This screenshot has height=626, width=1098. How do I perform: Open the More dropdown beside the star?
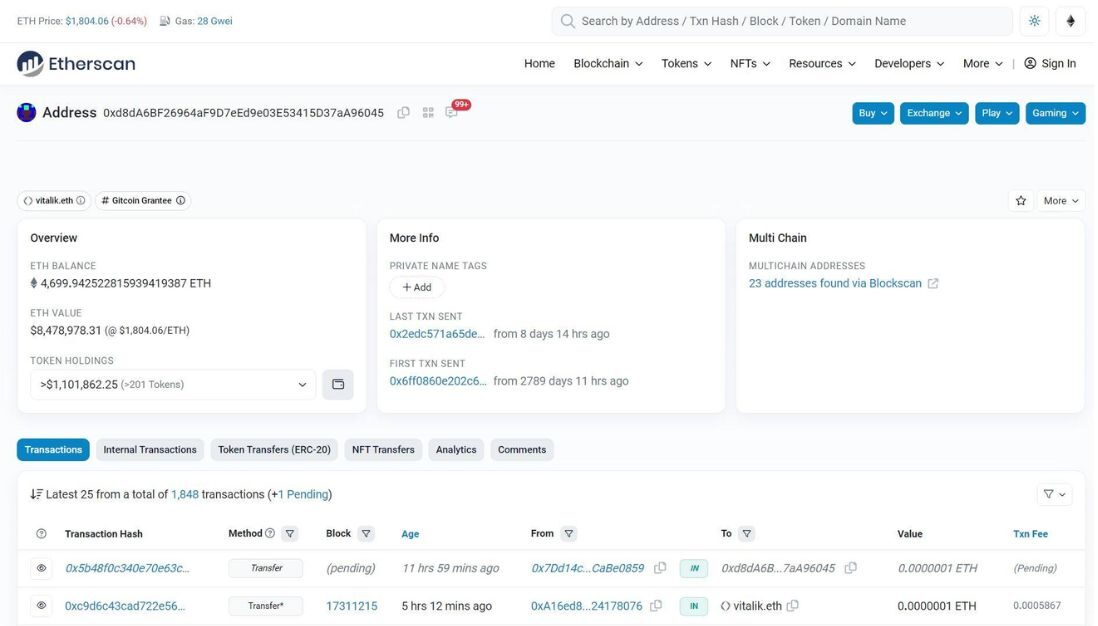click(x=1060, y=201)
